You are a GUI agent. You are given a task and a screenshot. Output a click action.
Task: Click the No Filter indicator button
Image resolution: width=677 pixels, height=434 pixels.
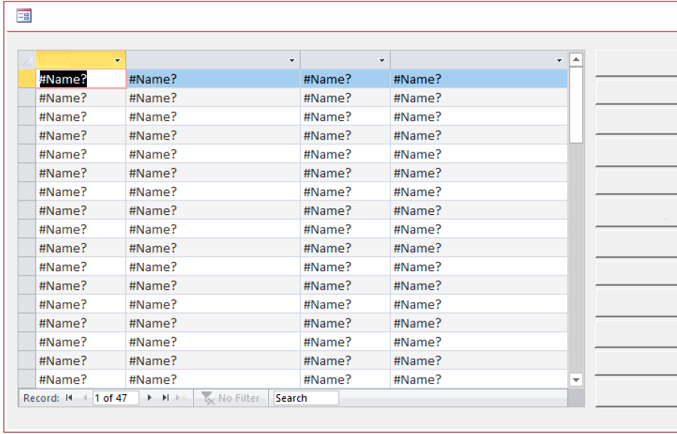231,398
